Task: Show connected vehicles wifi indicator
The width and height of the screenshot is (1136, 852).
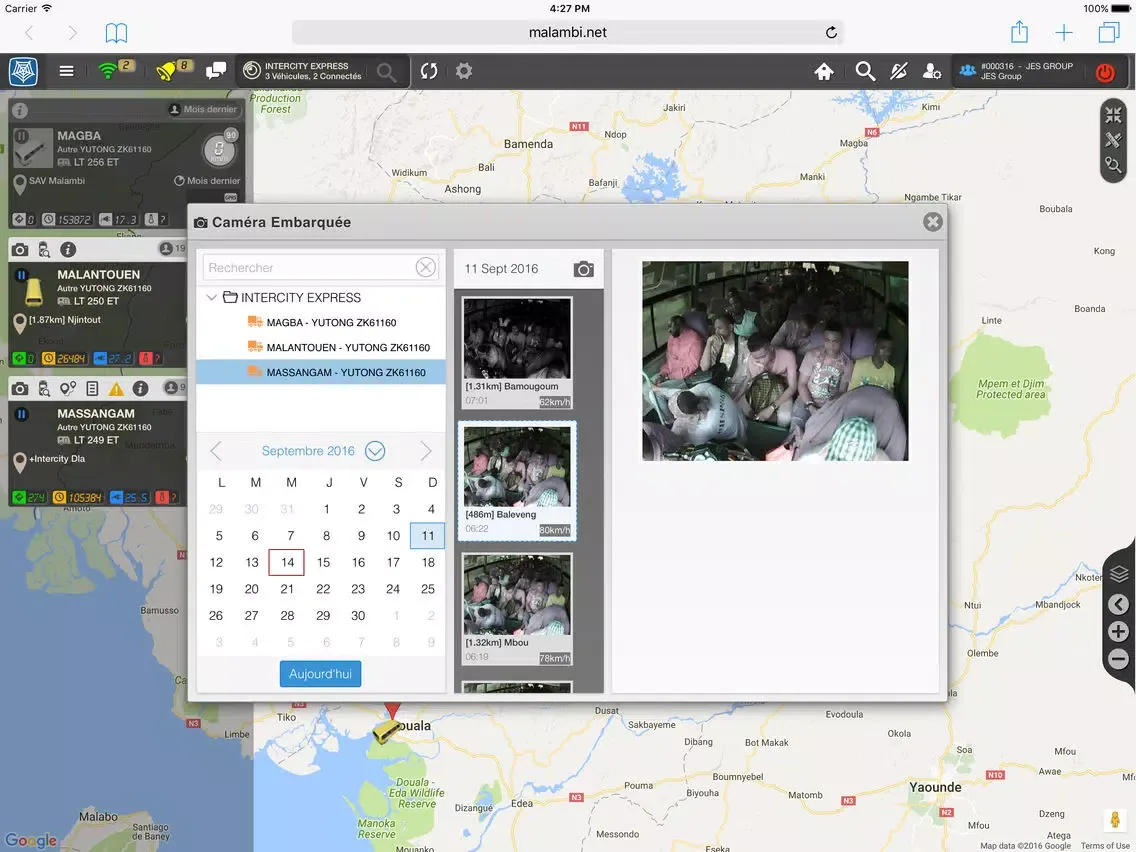Action: (107, 70)
